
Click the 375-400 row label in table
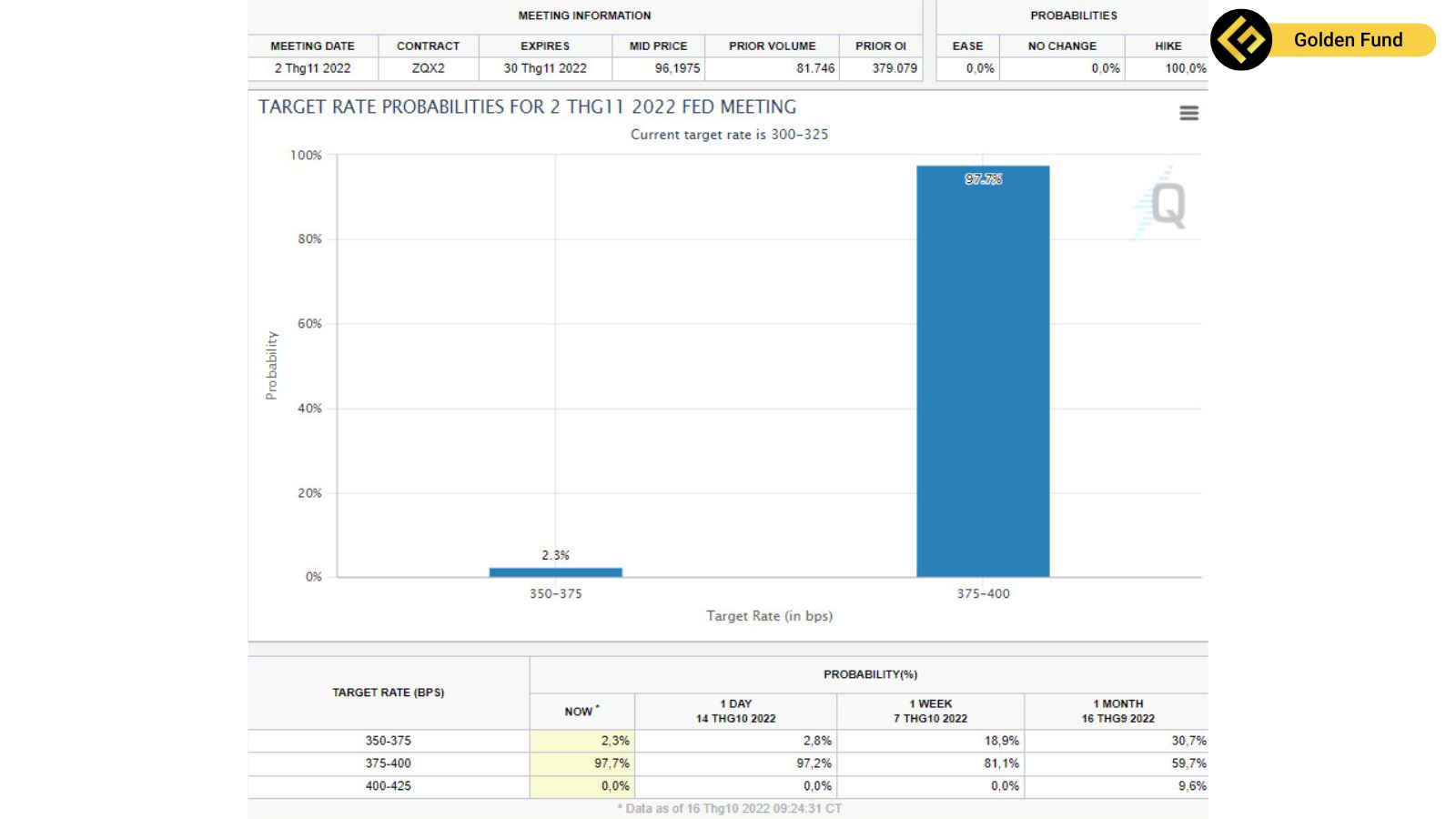[389, 763]
